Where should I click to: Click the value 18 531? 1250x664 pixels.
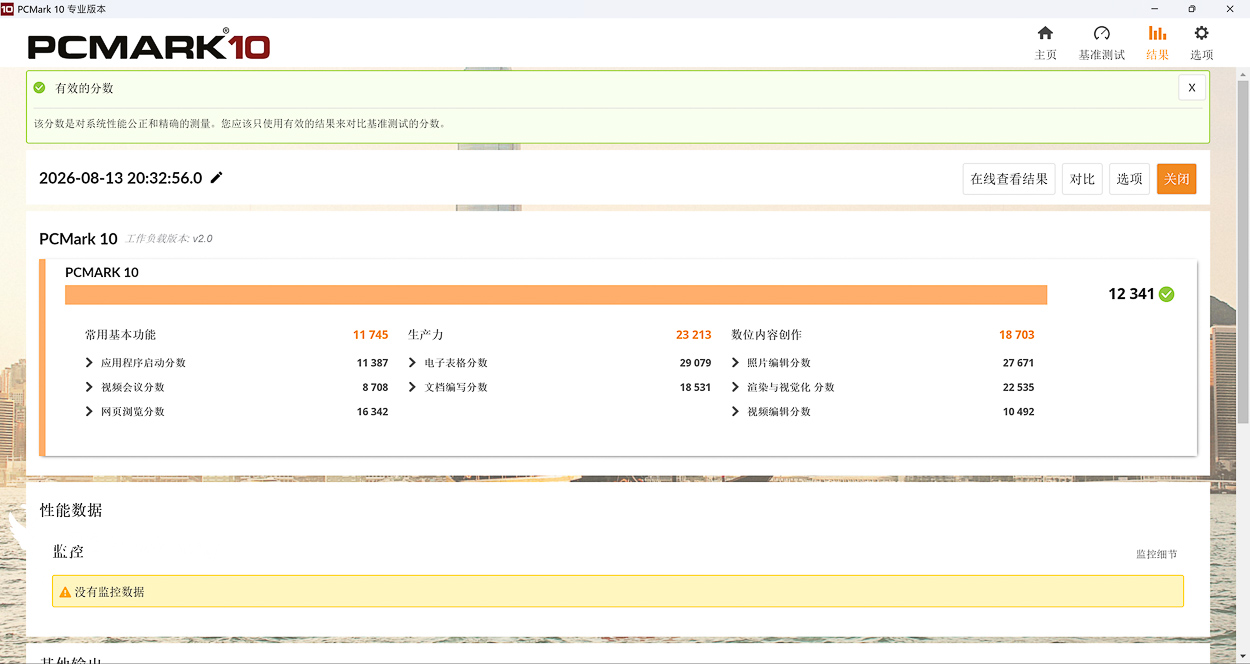point(695,387)
